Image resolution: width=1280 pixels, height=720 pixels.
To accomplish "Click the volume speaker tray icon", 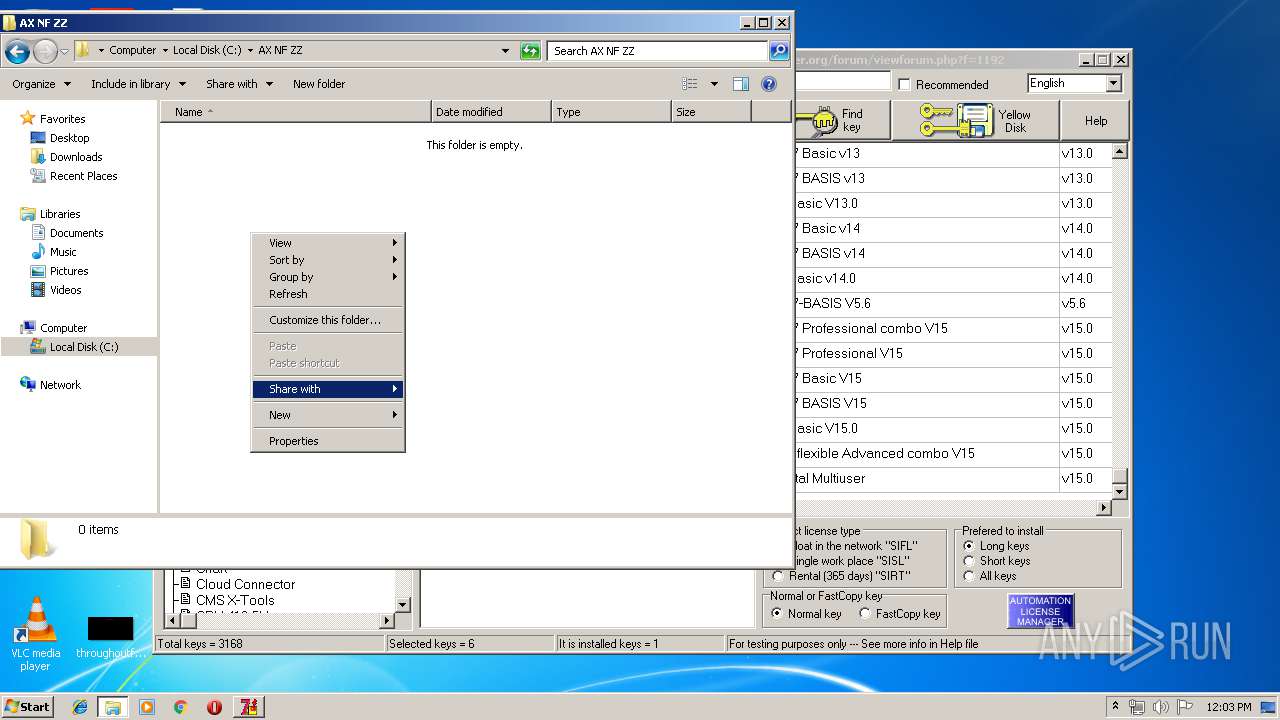I will (1161, 707).
